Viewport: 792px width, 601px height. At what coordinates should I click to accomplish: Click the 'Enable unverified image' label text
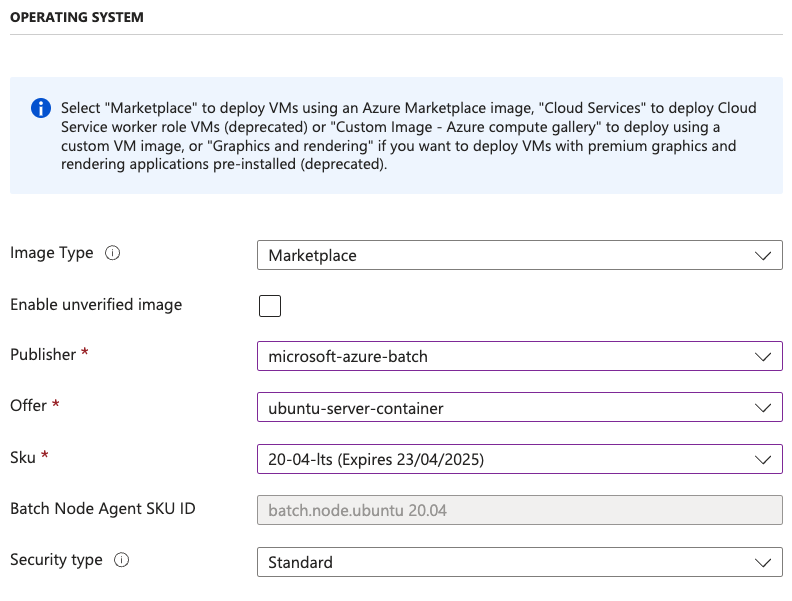click(96, 305)
